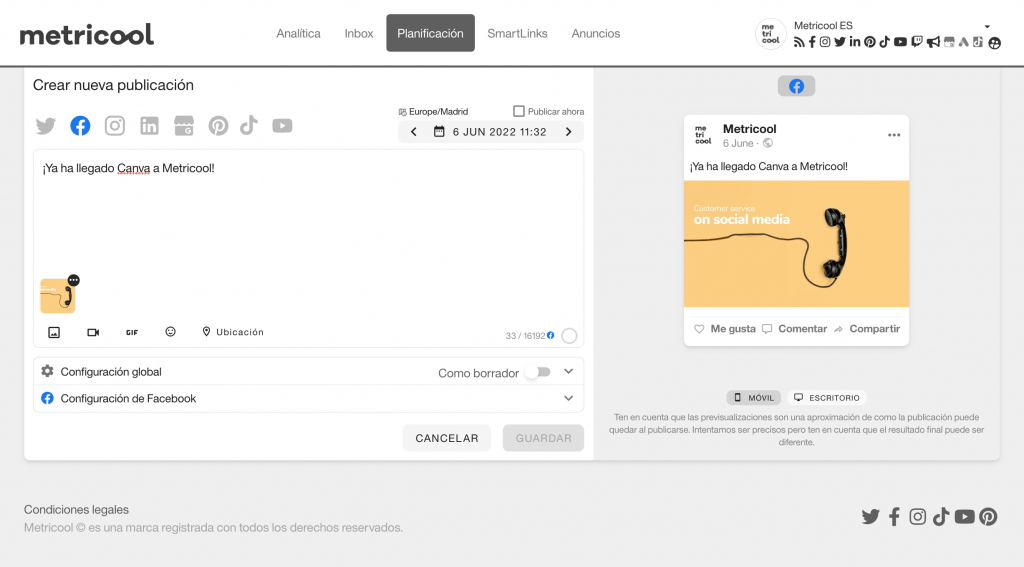
Task: Click the Metricool ES profile avatar
Action: [x=771, y=34]
